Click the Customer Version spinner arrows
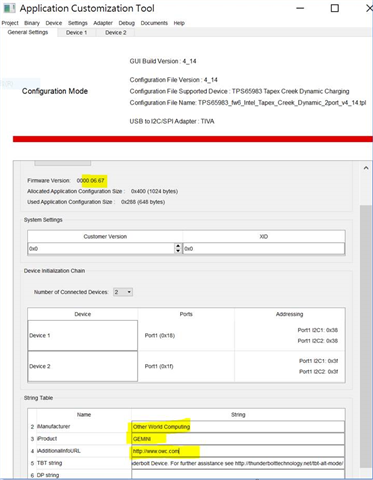This screenshot has width=373, height=480. click(178, 248)
